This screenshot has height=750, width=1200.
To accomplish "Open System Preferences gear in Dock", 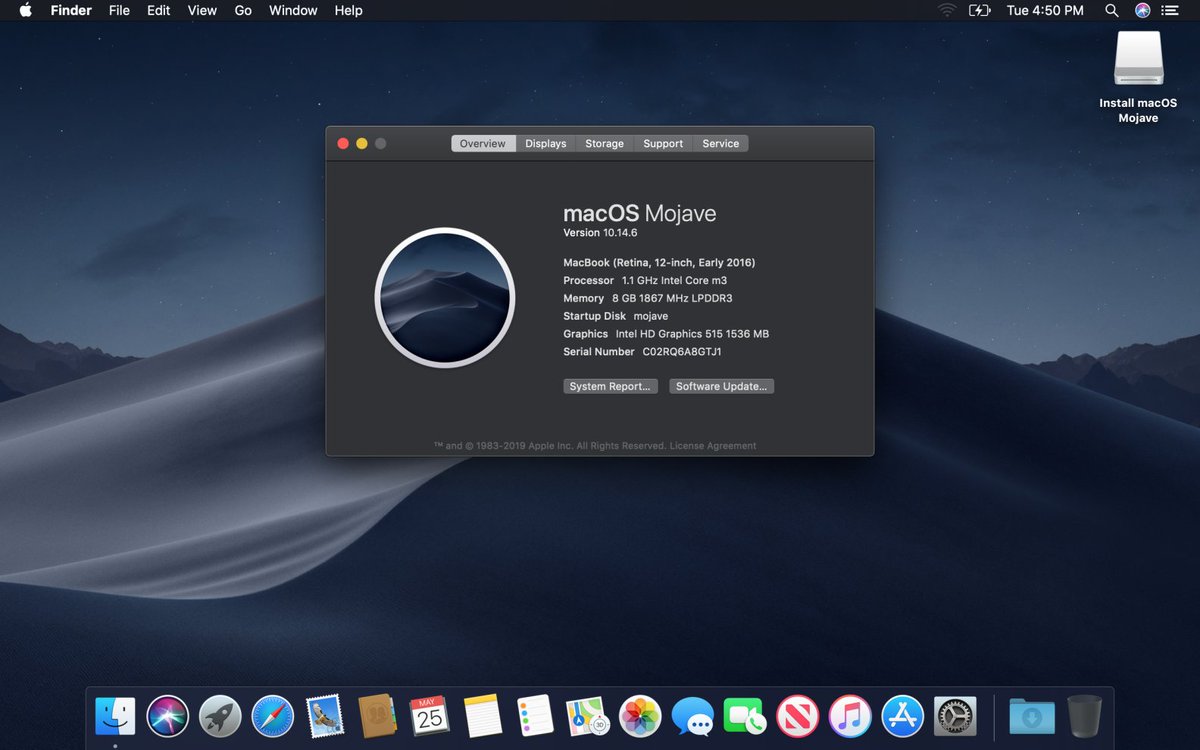I will click(x=955, y=716).
